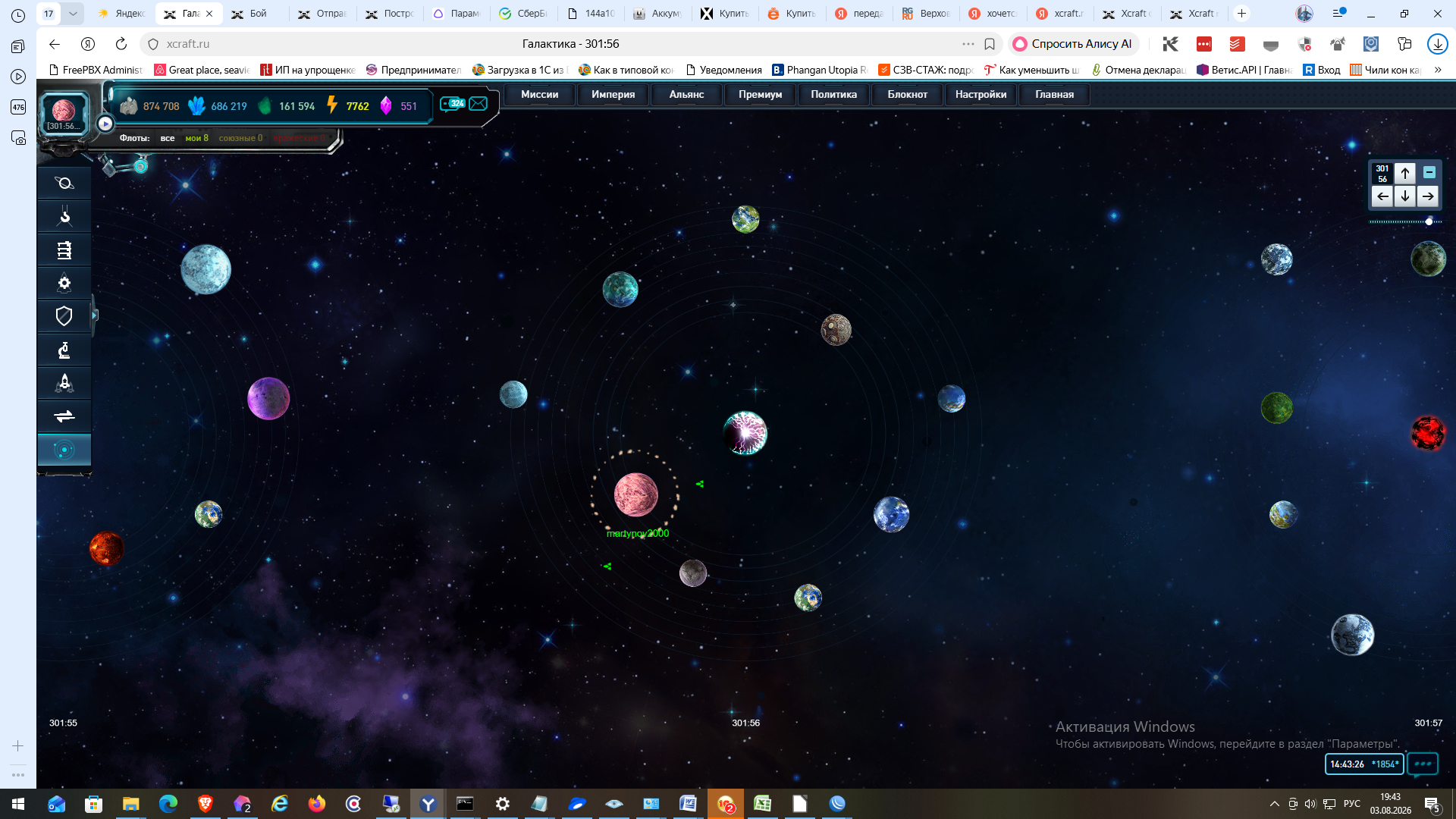The image size is (1456, 819).
Task: Click the Спросить Алису AI button
Action: [x=1073, y=44]
